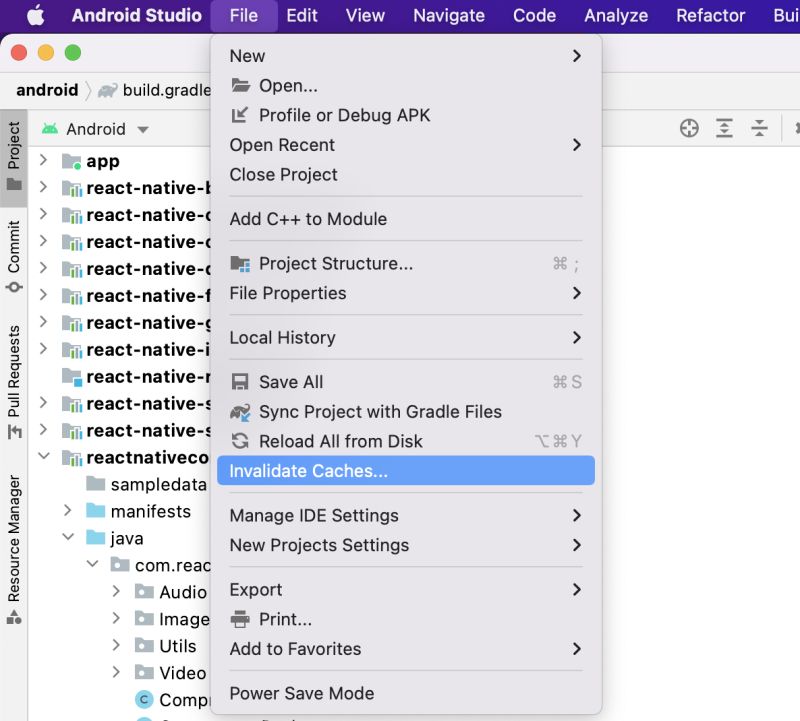Click the Select Opened File target icon
This screenshot has height=721, width=800.
689,128
